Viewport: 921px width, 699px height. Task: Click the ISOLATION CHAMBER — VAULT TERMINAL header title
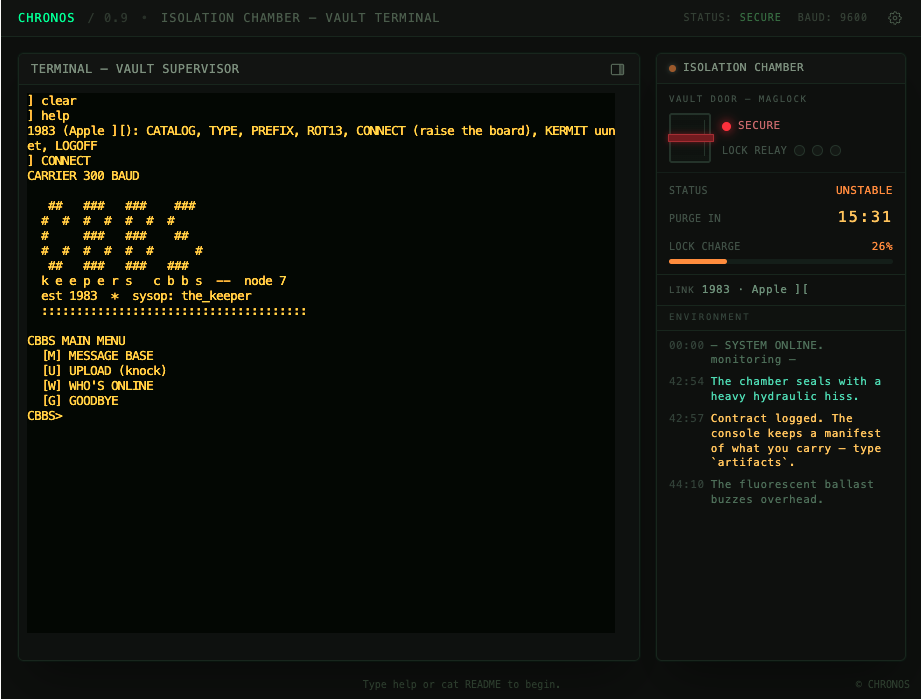[x=300, y=18]
